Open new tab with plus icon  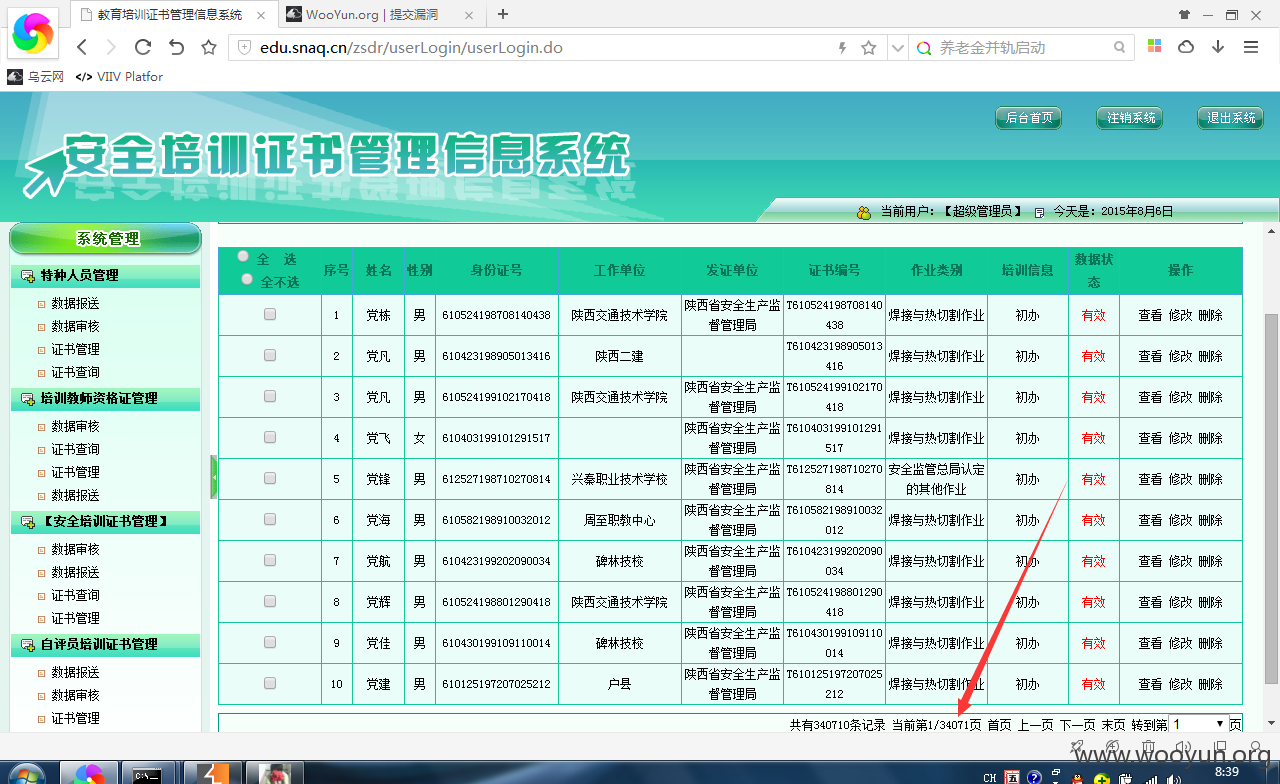(503, 14)
